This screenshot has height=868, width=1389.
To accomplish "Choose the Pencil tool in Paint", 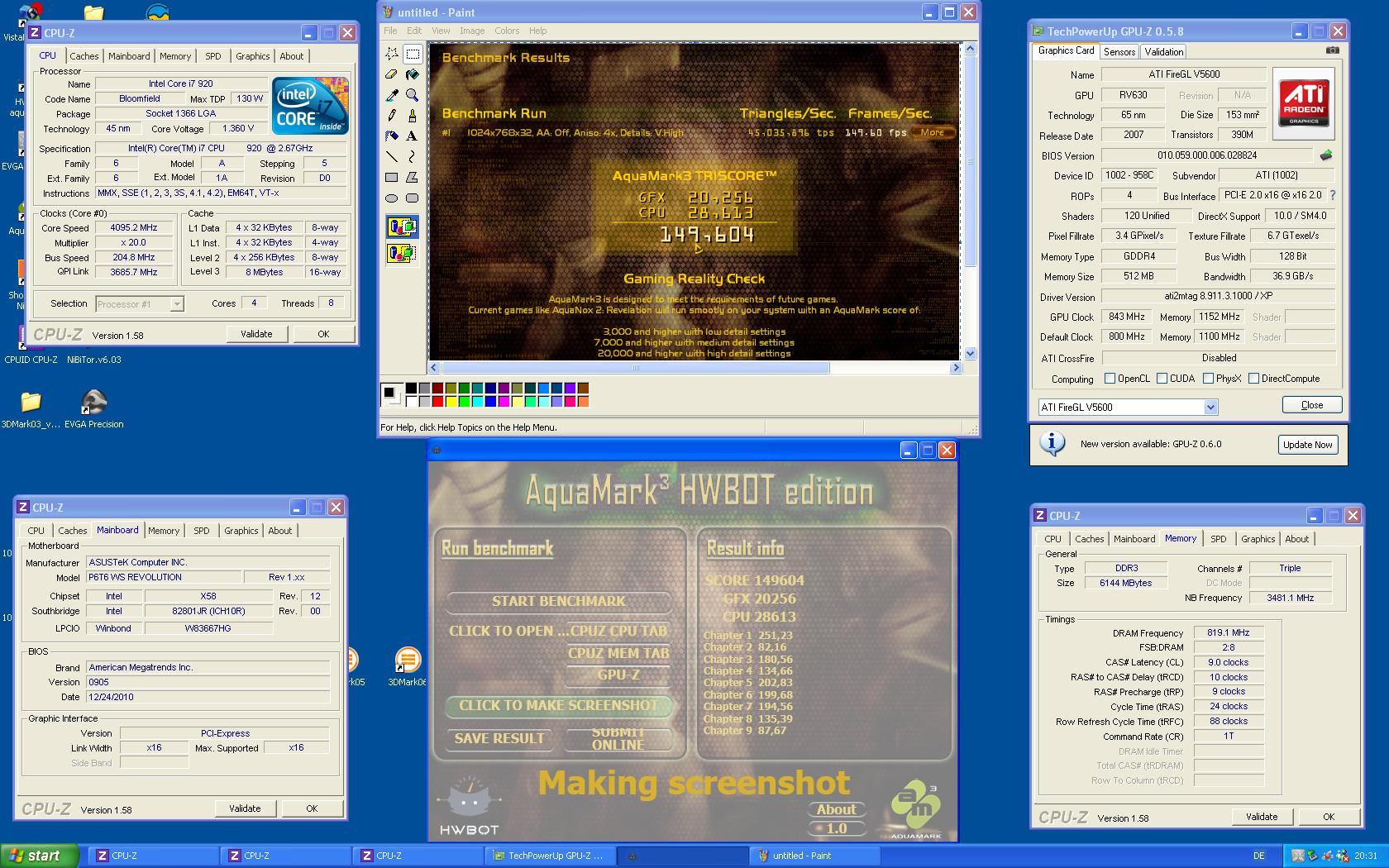I will point(392,116).
